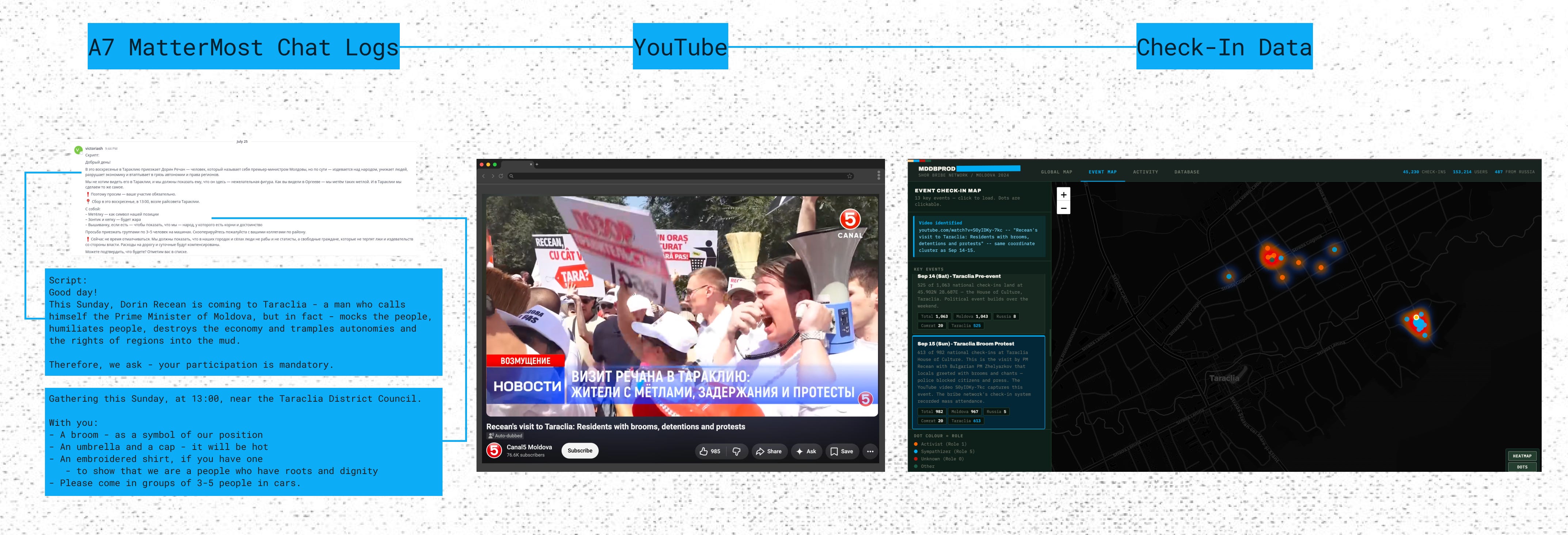
Task: Click the A7 MatterMost Chat Logs heading
Action: (x=243, y=46)
